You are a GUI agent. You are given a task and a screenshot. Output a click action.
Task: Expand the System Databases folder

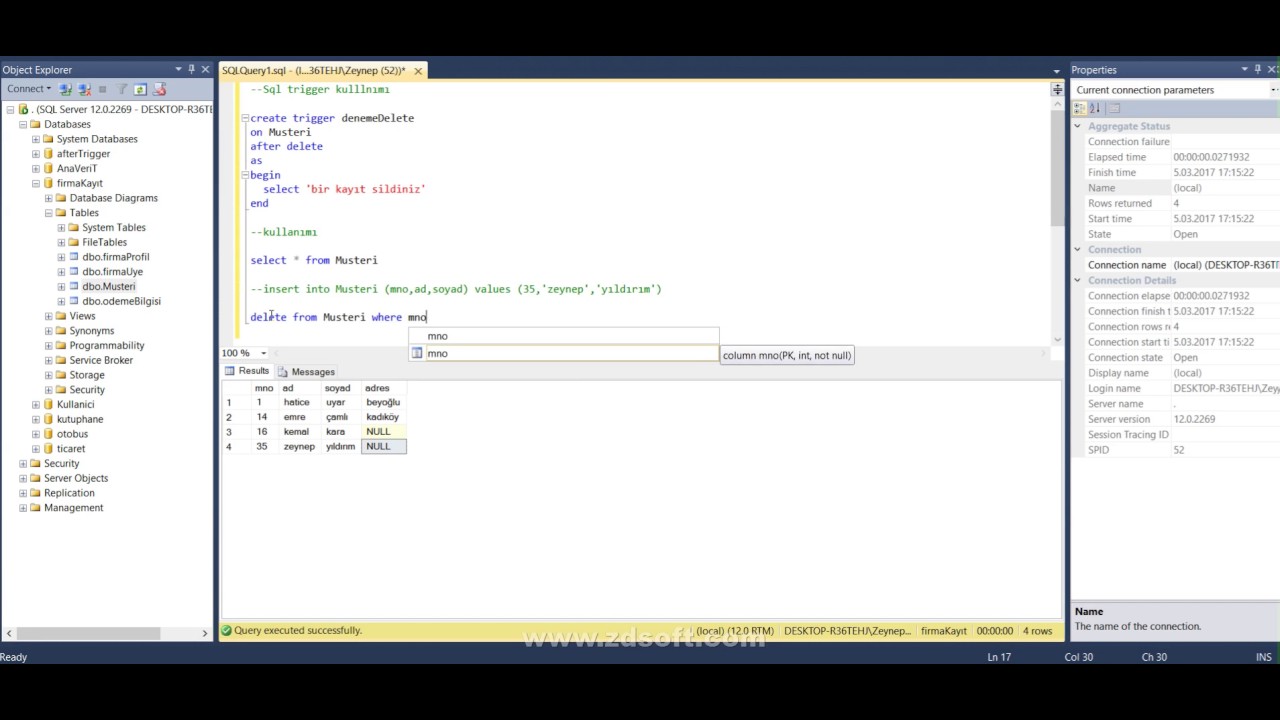pyautogui.click(x=36, y=139)
